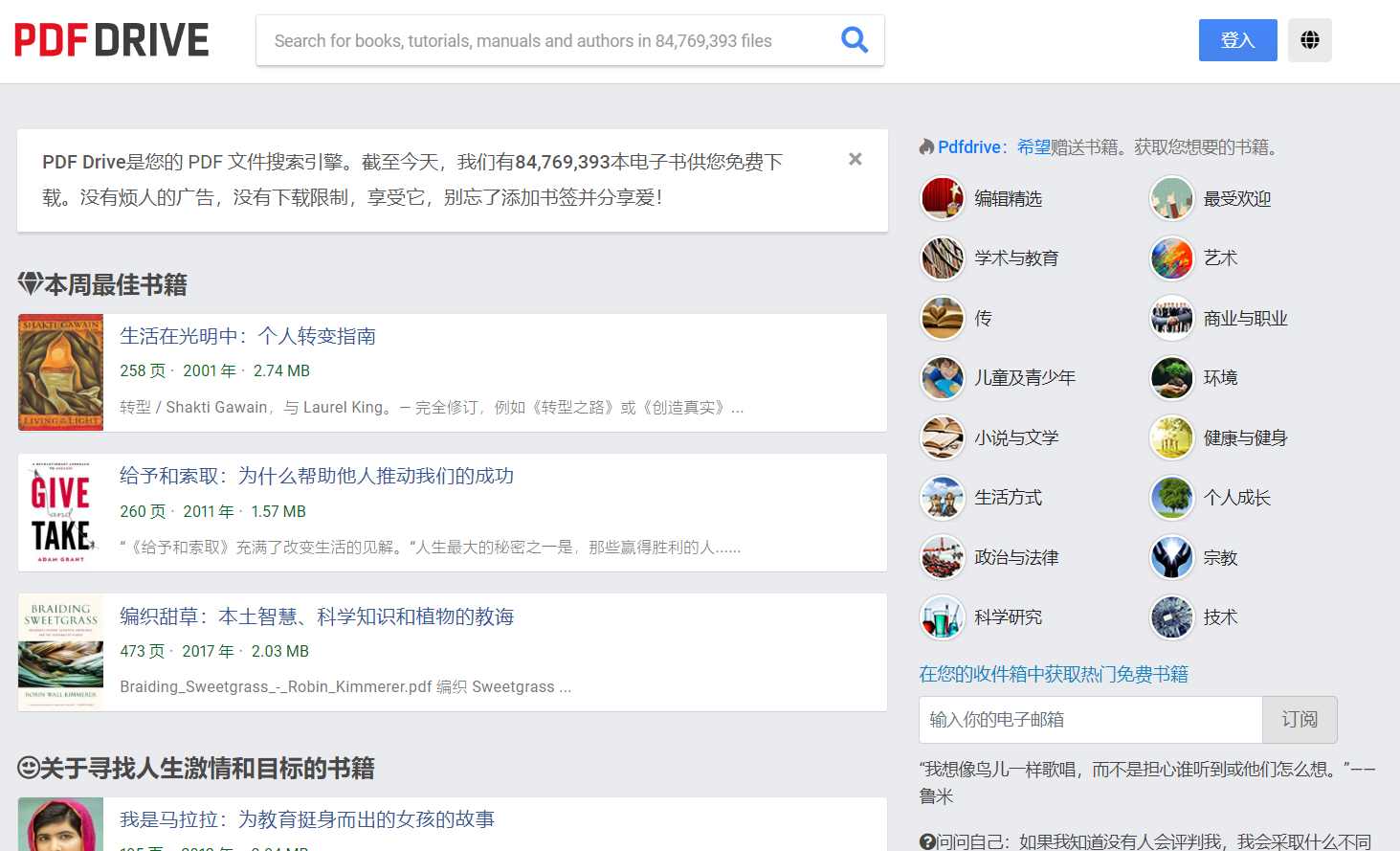The width and height of the screenshot is (1400, 851).
Task: Select the 学术与教育 category label
Action: tap(1016, 258)
